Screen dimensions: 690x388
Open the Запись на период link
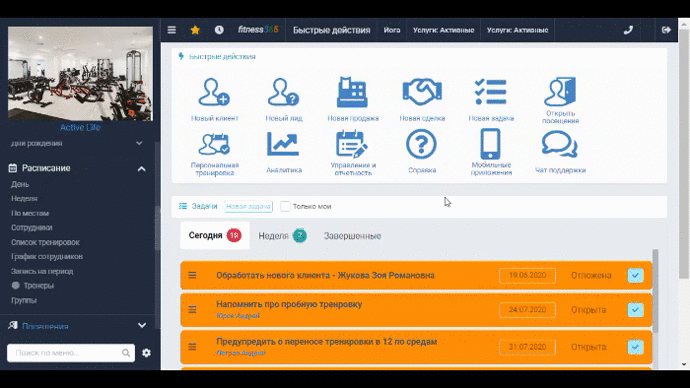click(42, 271)
